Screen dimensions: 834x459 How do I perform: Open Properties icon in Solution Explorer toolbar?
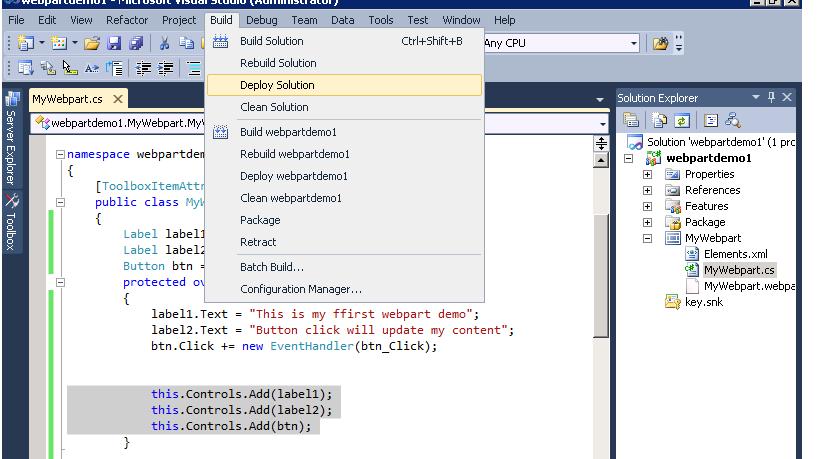[x=631, y=120]
